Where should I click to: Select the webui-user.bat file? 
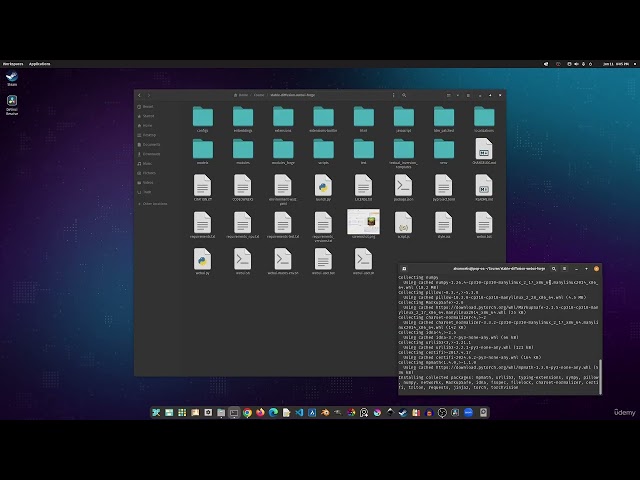[x=323, y=259]
